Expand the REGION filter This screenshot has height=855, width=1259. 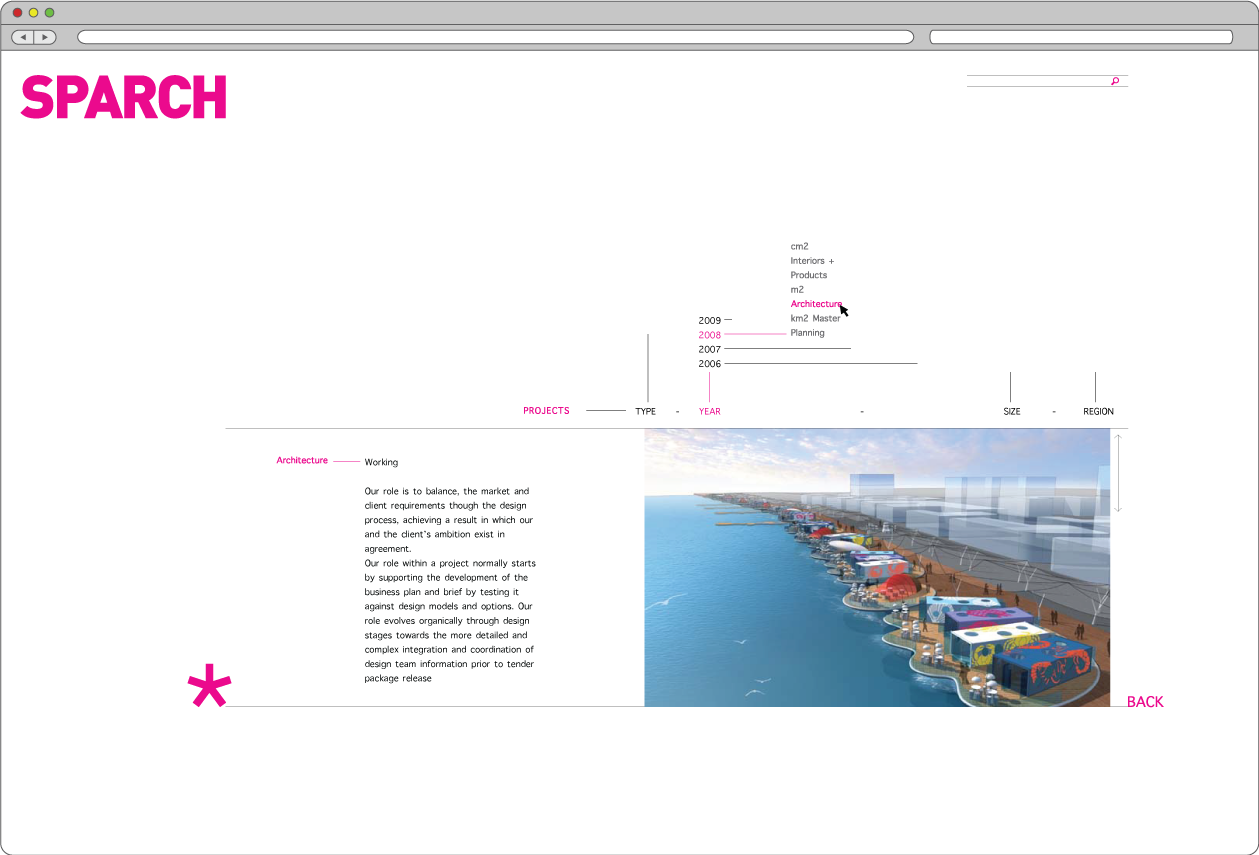tap(1098, 411)
